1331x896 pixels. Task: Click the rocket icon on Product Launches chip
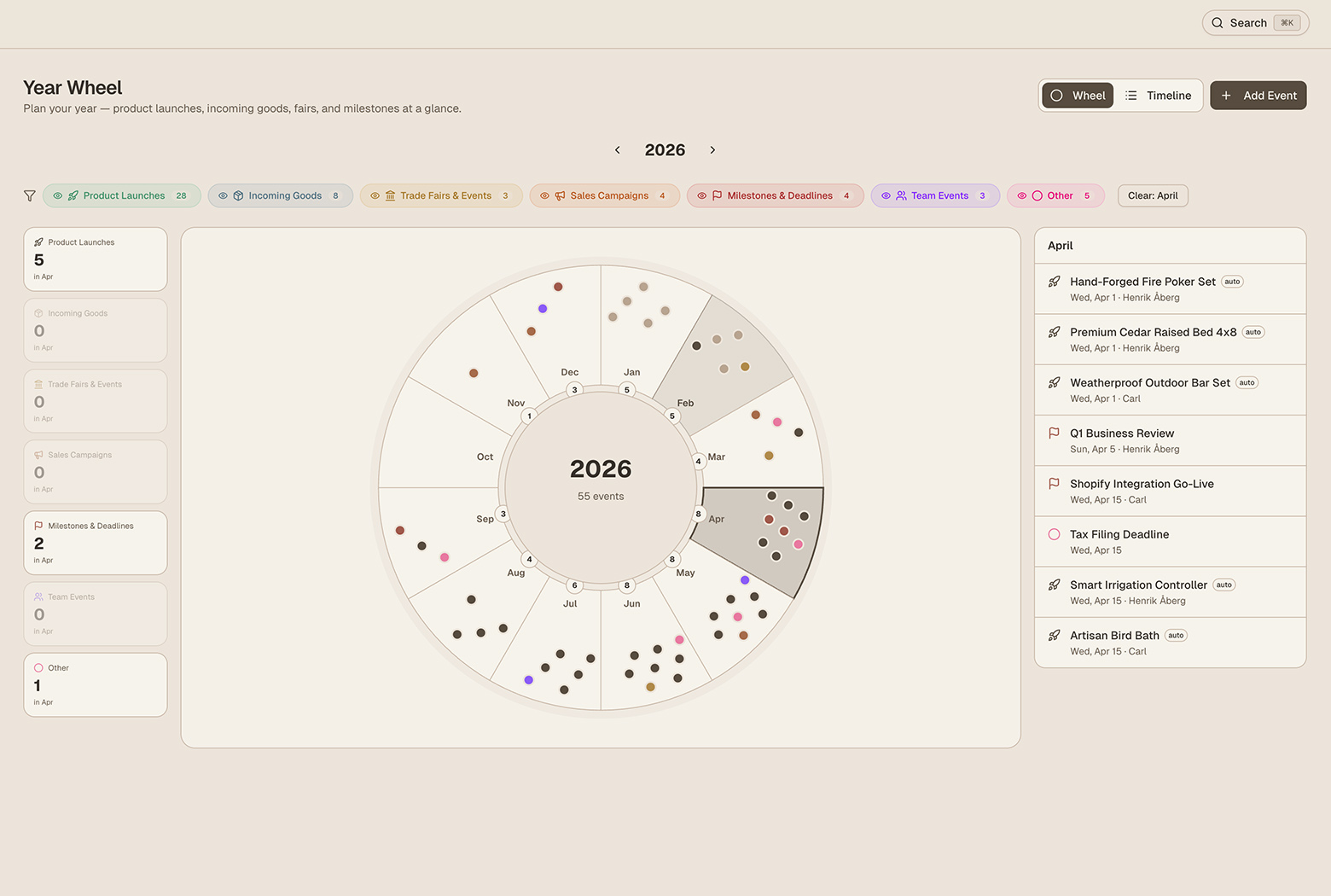click(72, 195)
